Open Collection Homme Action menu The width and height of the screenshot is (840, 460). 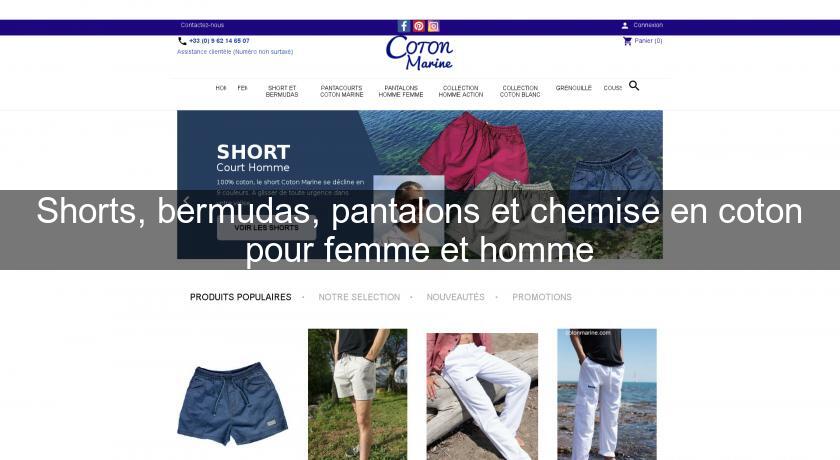click(x=461, y=91)
